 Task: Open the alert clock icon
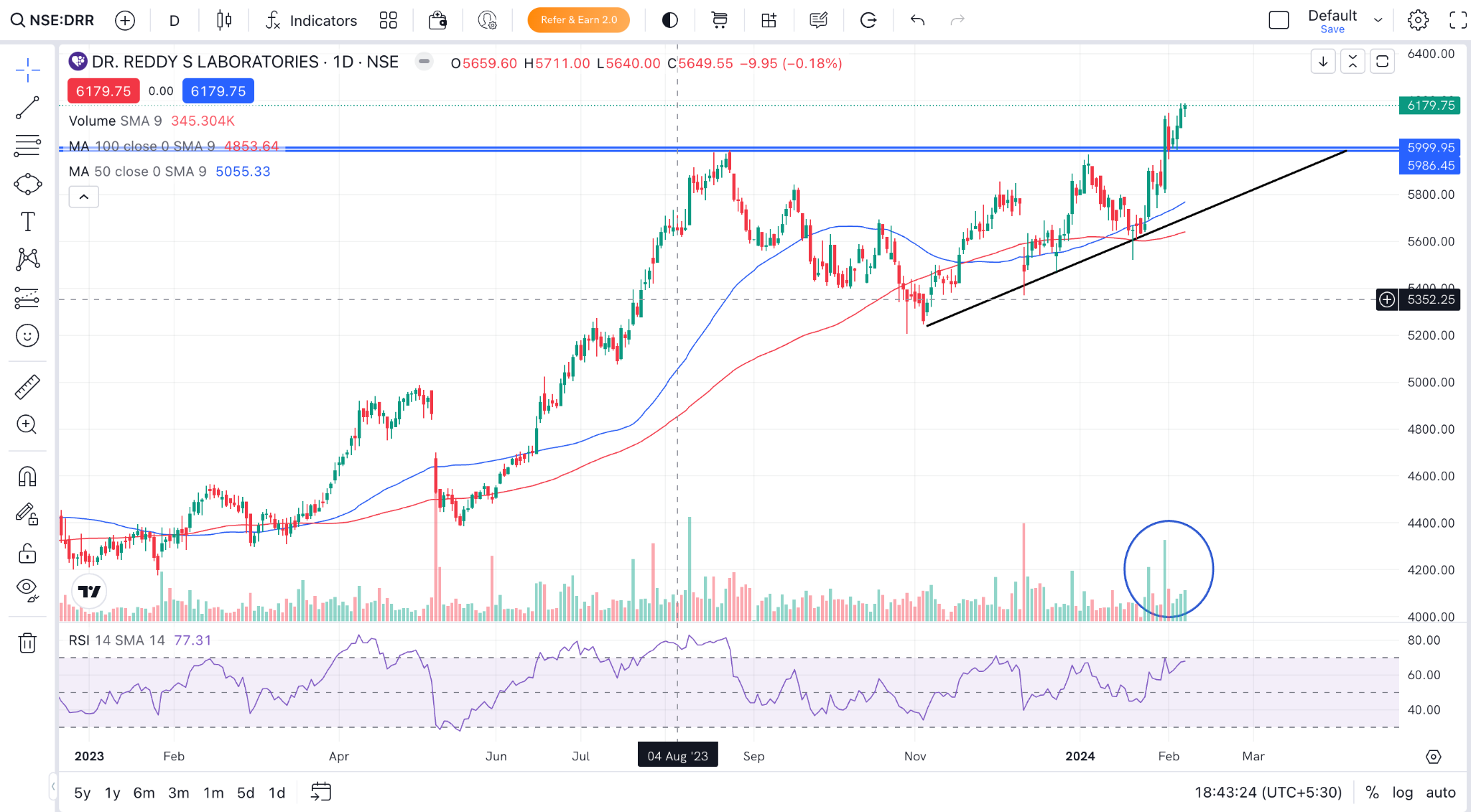[x=488, y=20]
